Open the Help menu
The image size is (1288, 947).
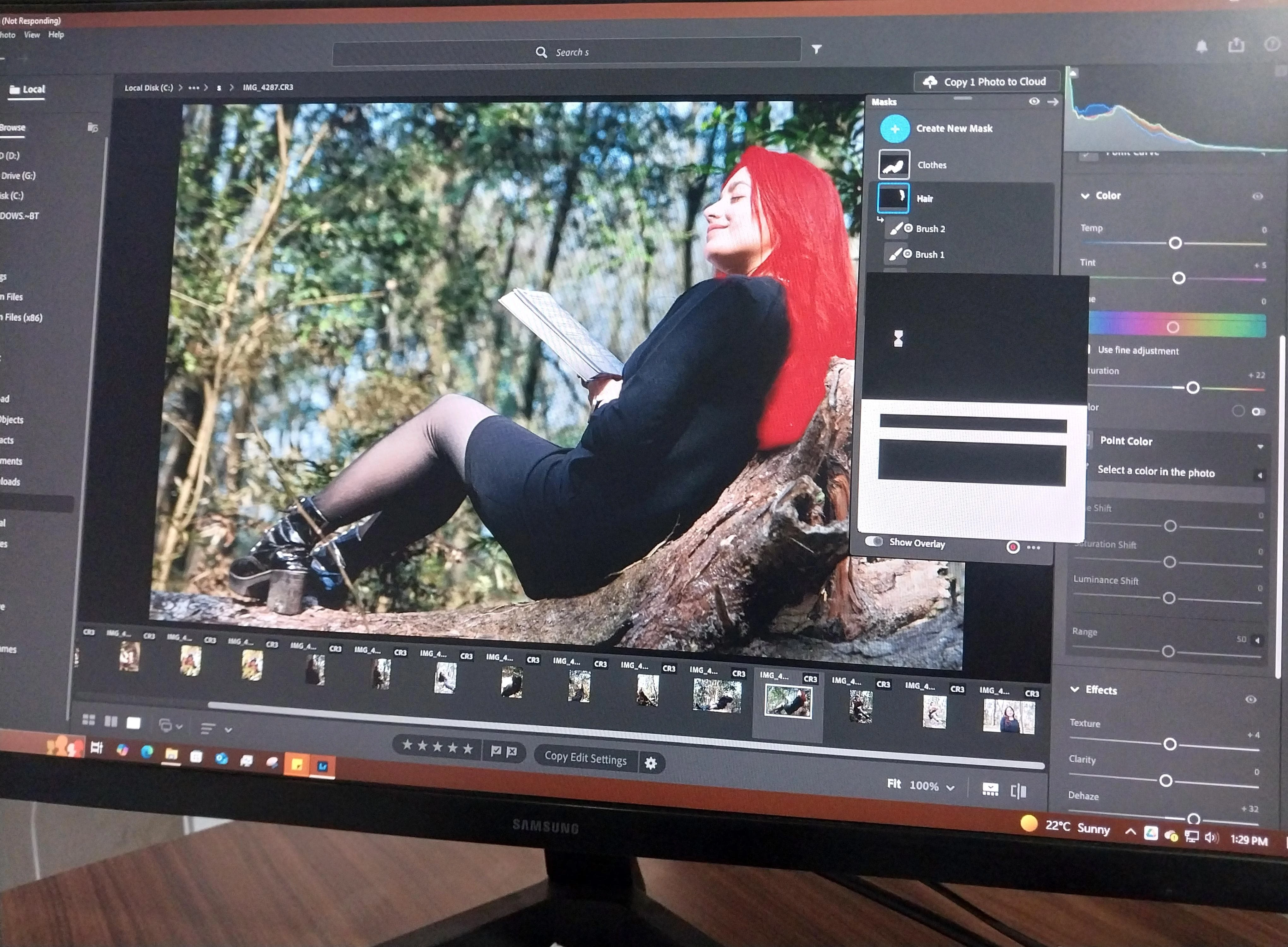(x=56, y=35)
